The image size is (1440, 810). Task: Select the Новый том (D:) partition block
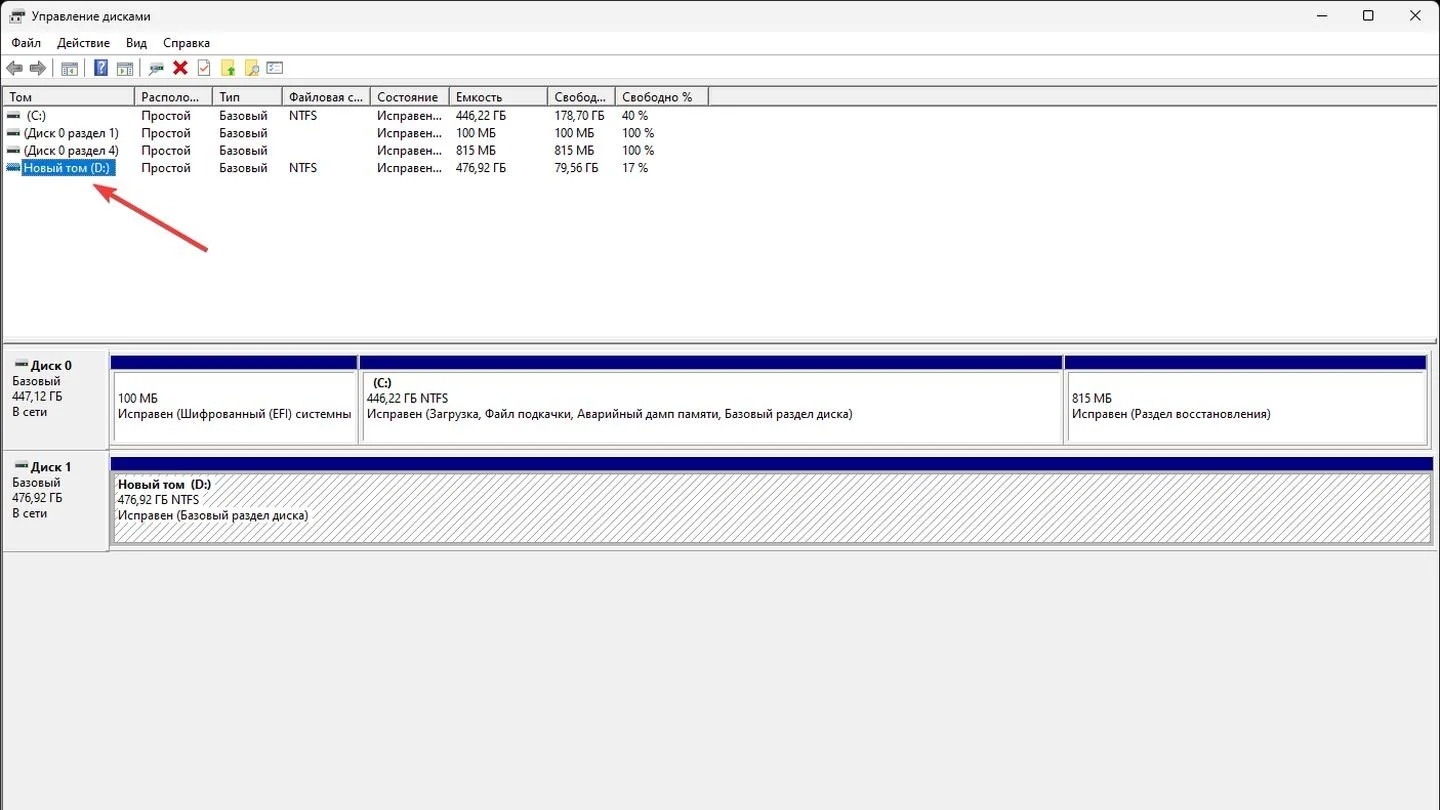tap(772, 508)
